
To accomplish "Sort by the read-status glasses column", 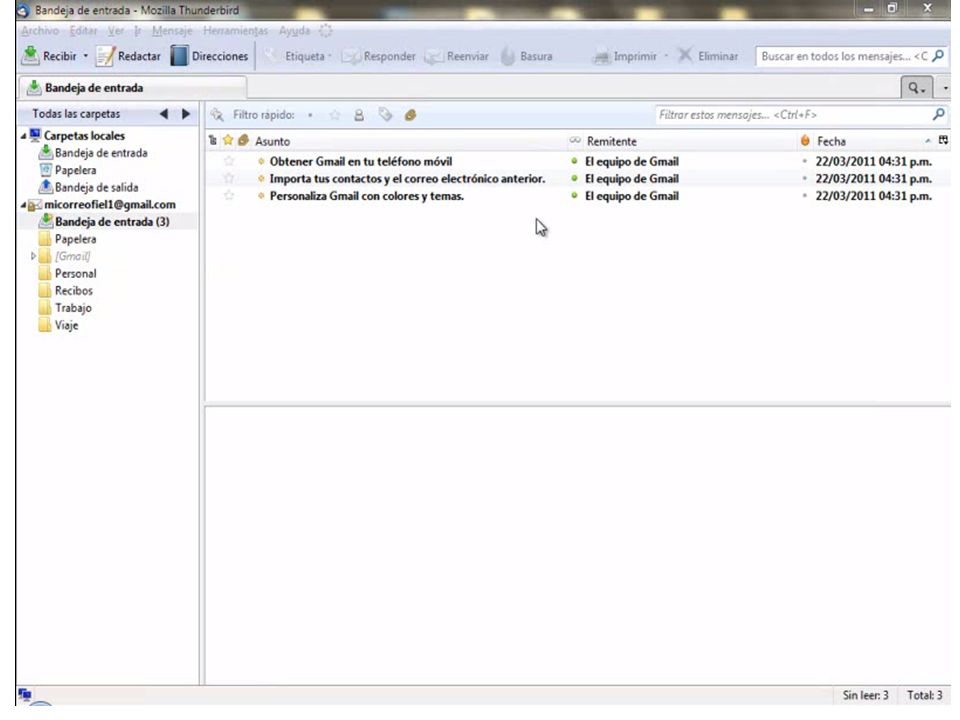I will 574,140.
